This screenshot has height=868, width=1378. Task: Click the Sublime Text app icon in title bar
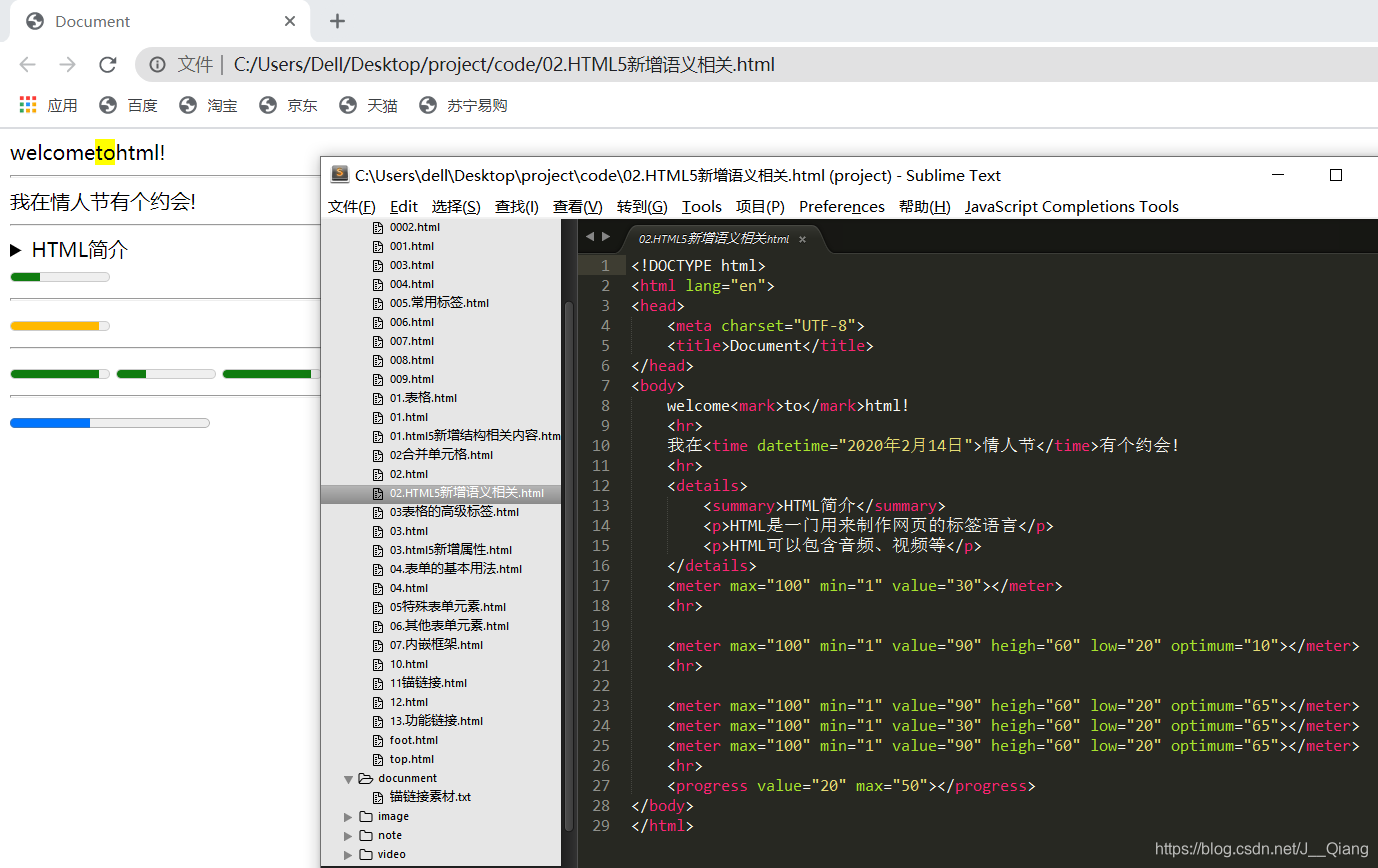click(340, 175)
